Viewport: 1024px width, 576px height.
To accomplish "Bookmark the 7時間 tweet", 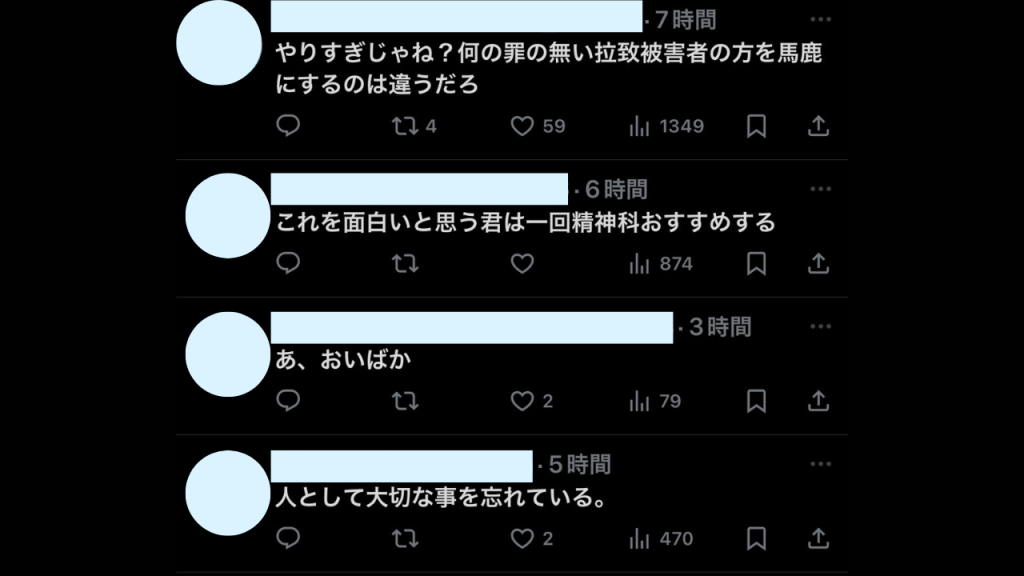I will tap(756, 125).
